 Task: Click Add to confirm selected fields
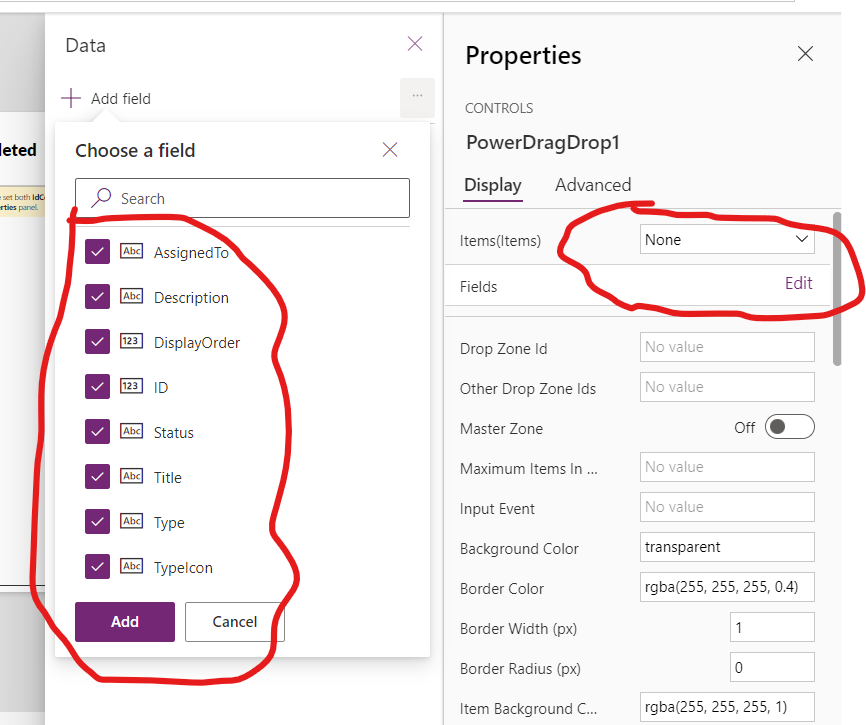pyautogui.click(x=124, y=621)
